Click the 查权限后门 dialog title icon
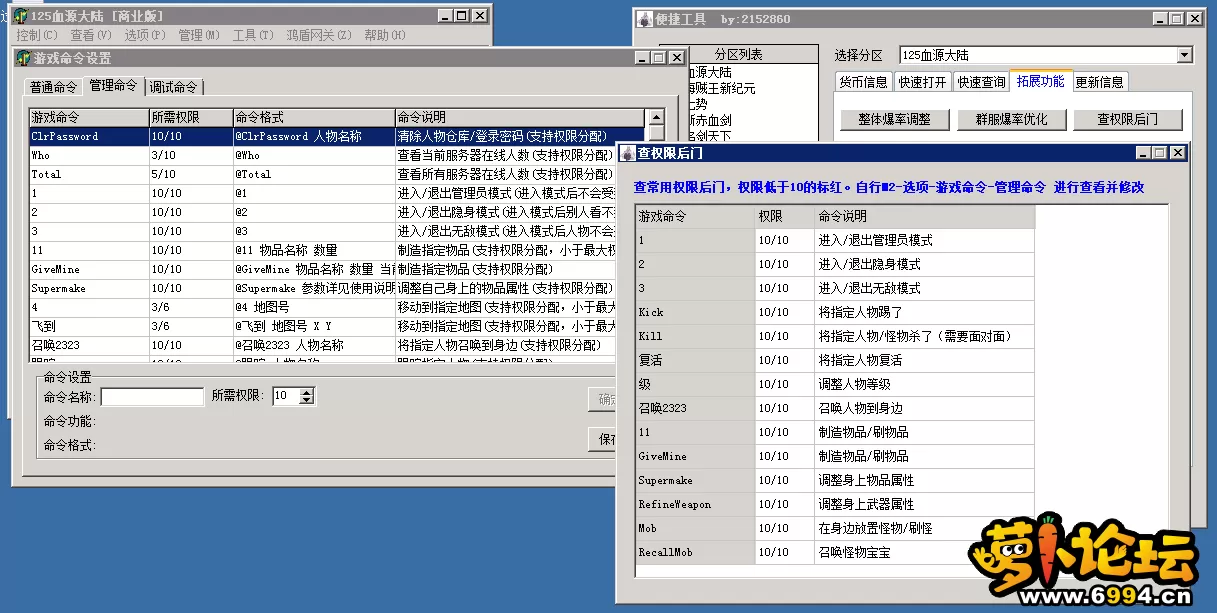 (x=627, y=153)
